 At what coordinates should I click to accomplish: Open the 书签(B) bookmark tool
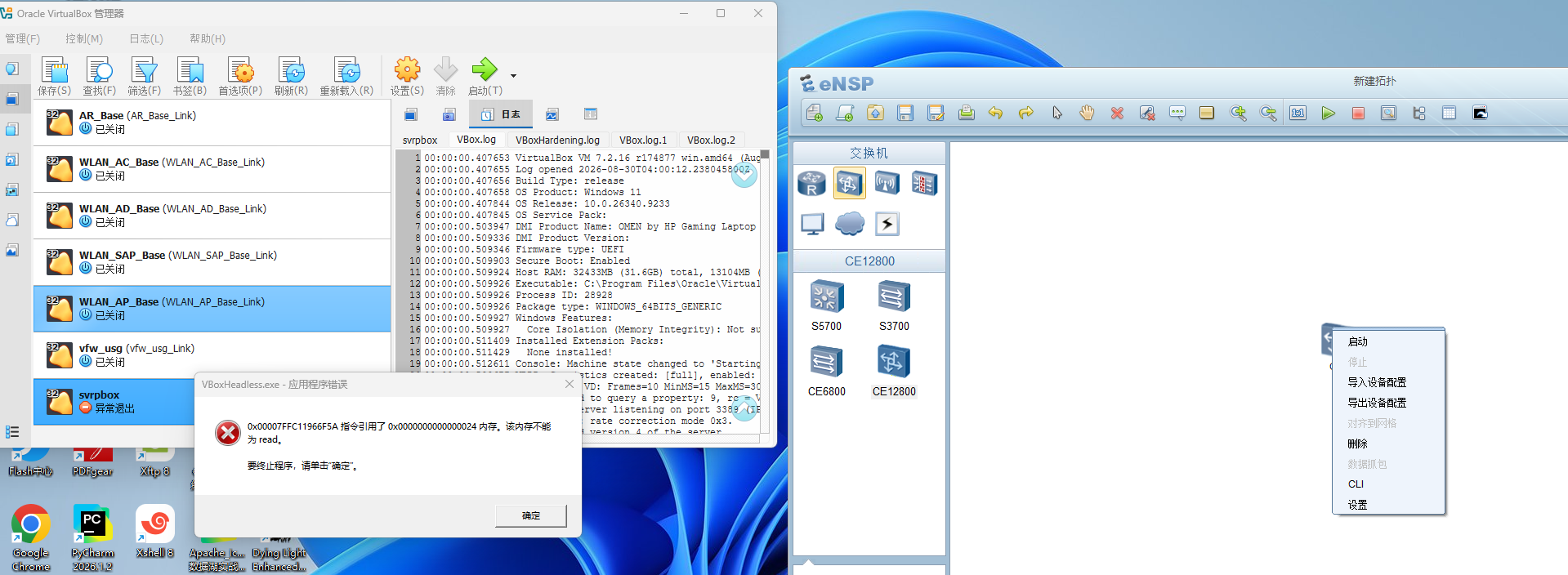pos(190,77)
